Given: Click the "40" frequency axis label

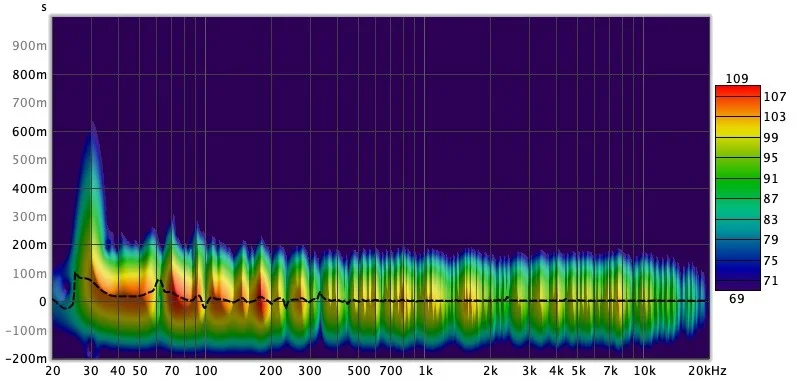Looking at the screenshot, I should pos(118,371).
